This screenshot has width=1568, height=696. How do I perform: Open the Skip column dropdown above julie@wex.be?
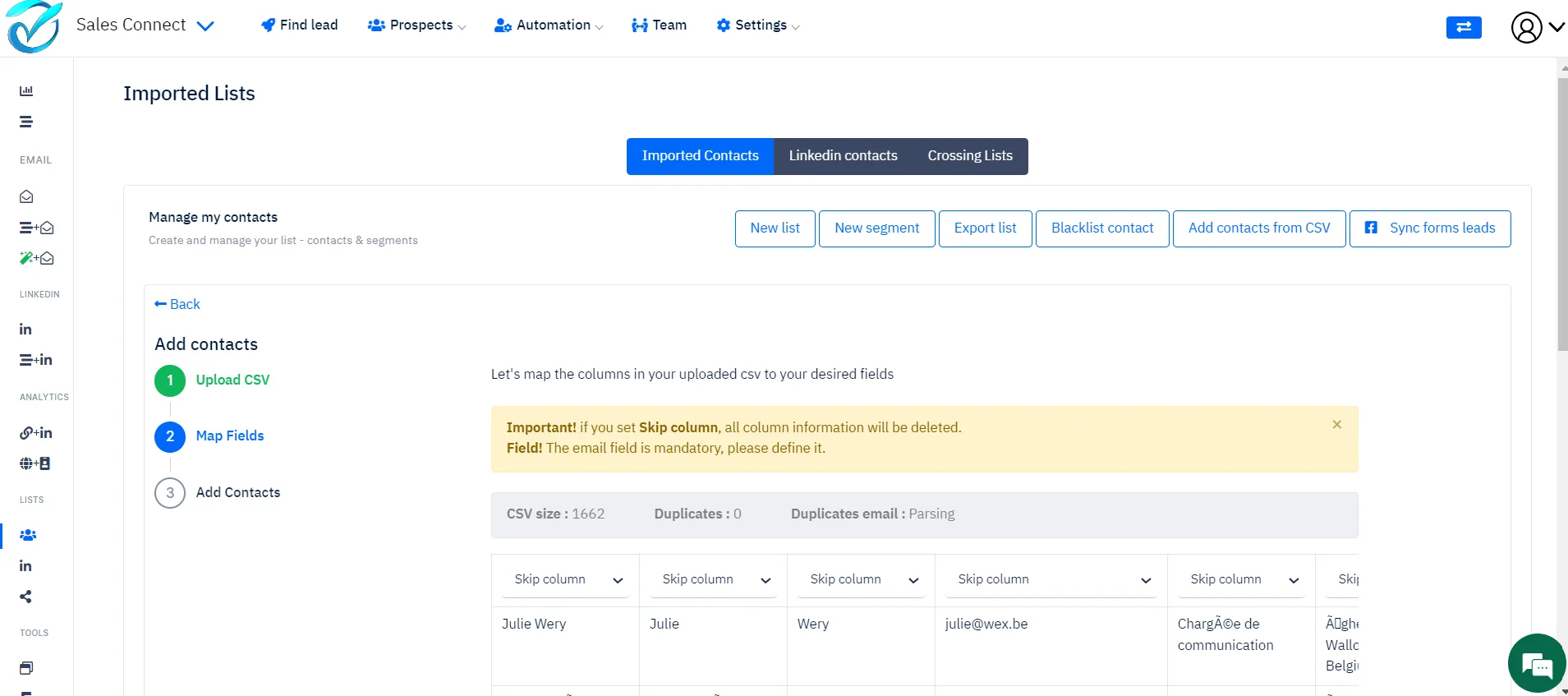[x=1051, y=579]
